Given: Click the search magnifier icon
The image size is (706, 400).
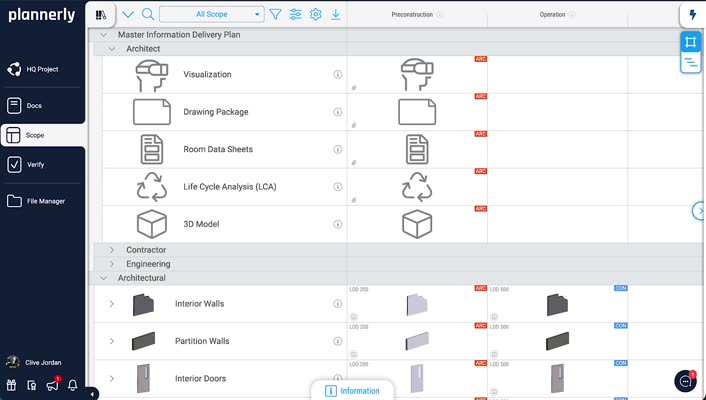Looking at the screenshot, I should tap(148, 14).
